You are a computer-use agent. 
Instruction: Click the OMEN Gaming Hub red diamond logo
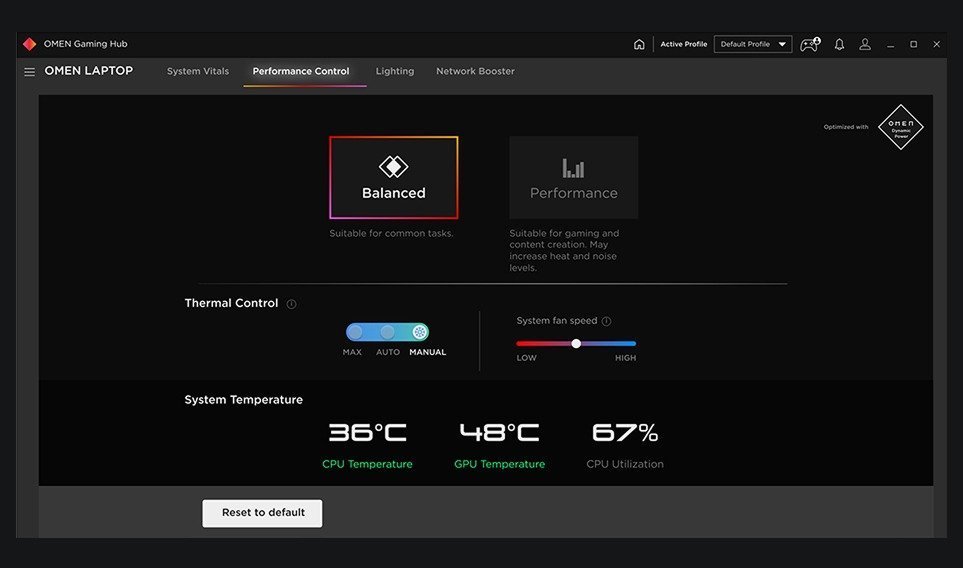pyautogui.click(x=29, y=44)
